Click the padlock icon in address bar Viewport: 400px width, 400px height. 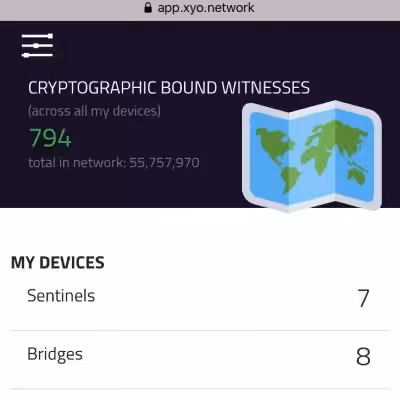pos(148,7)
